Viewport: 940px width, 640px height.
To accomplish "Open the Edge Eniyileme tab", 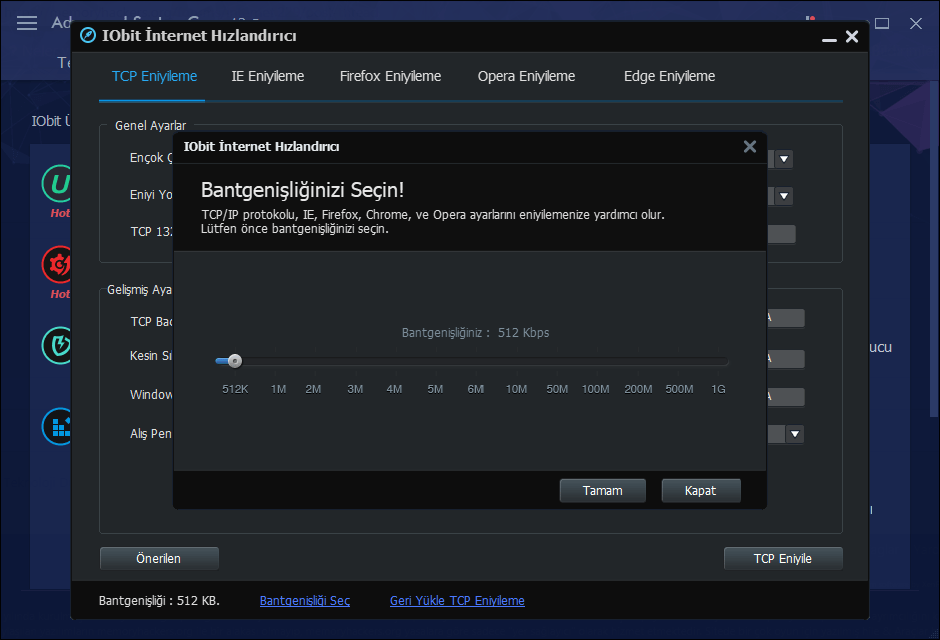I will click(669, 77).
